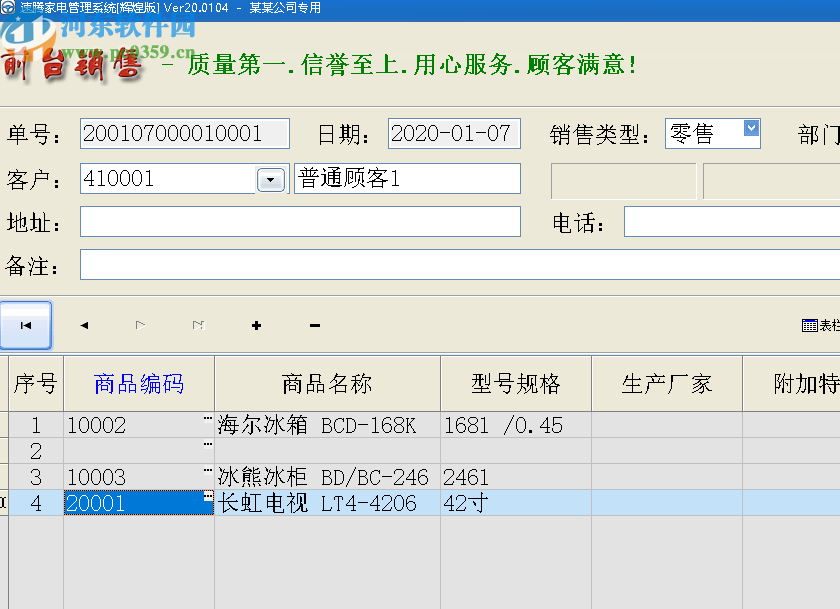Open the 客户 code dropdown beside 410001

(269, 179)
